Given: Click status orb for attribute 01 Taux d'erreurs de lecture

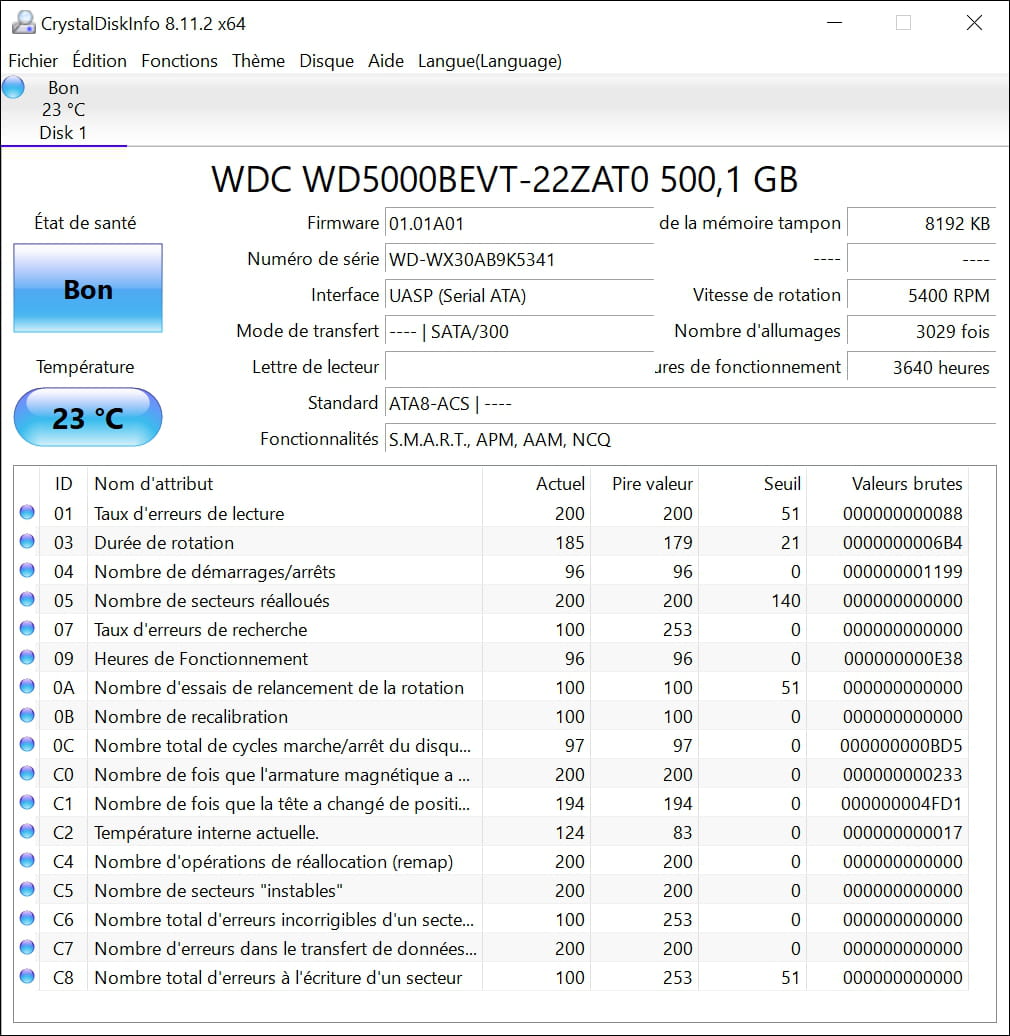Looking at the screenshot, I should click(27, 512).
